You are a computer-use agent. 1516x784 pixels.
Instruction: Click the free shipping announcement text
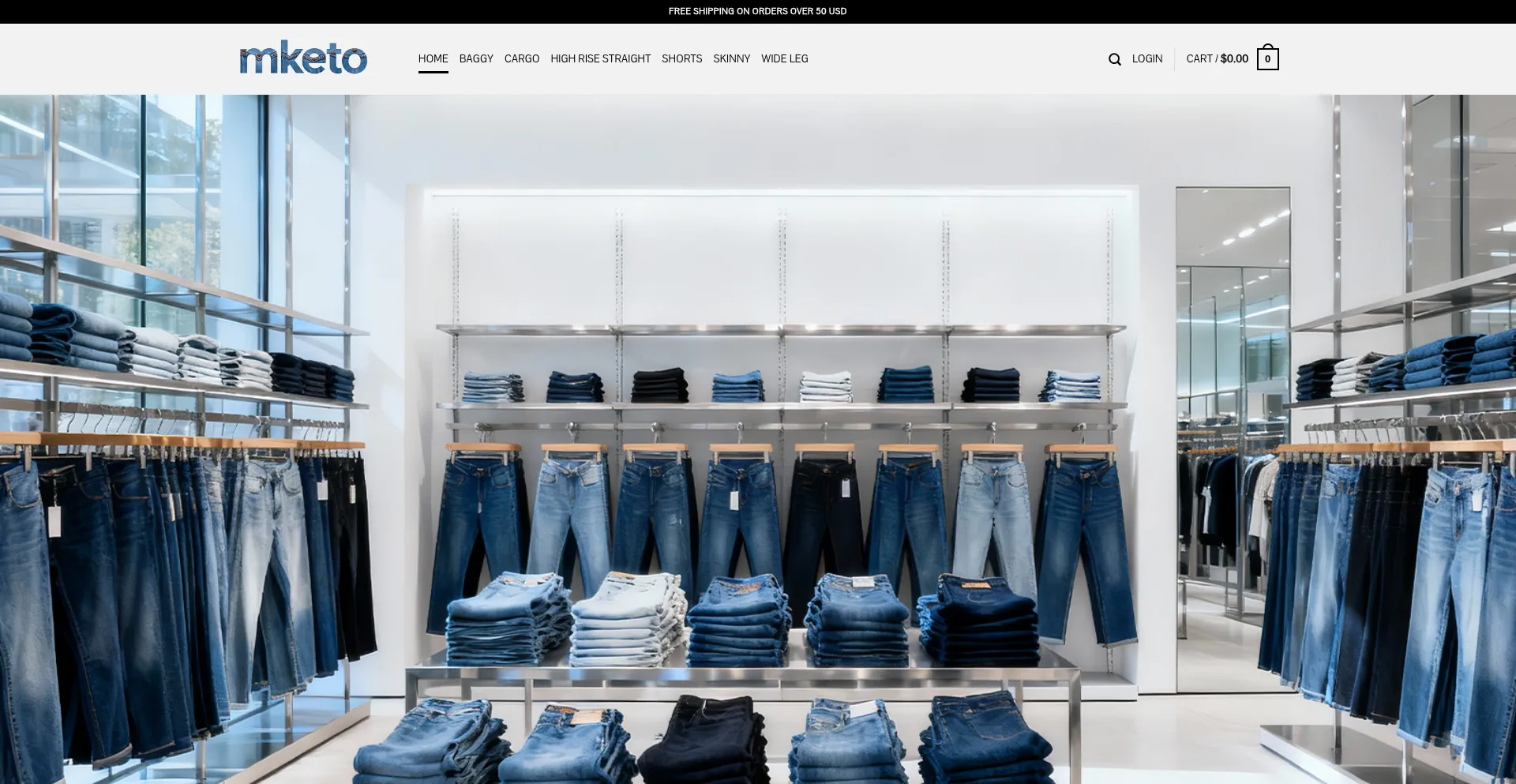pos(757,11)
